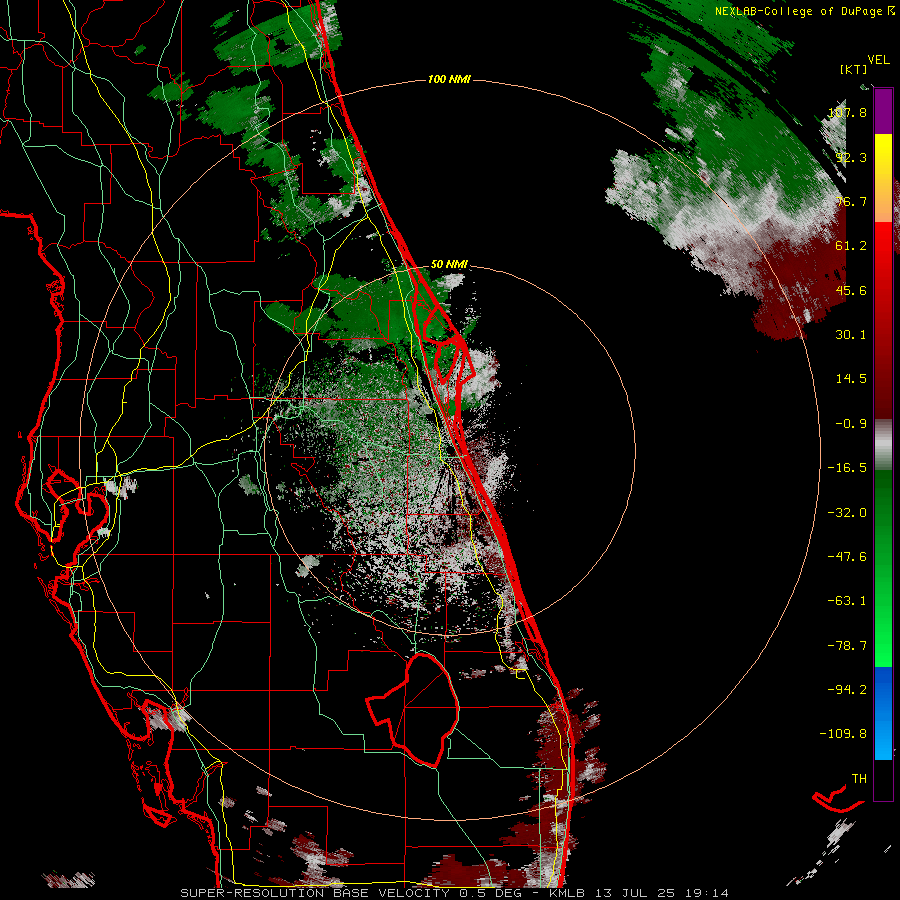Click the -16.5 velocity scale value

(847, 468)
